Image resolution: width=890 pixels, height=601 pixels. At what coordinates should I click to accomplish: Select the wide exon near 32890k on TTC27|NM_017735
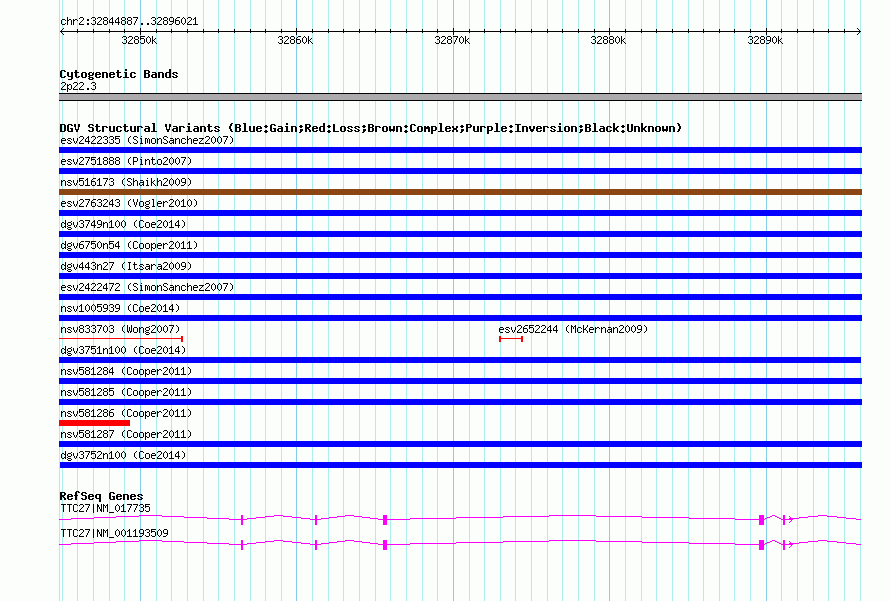pyautogui.click(x=761, y=520)
